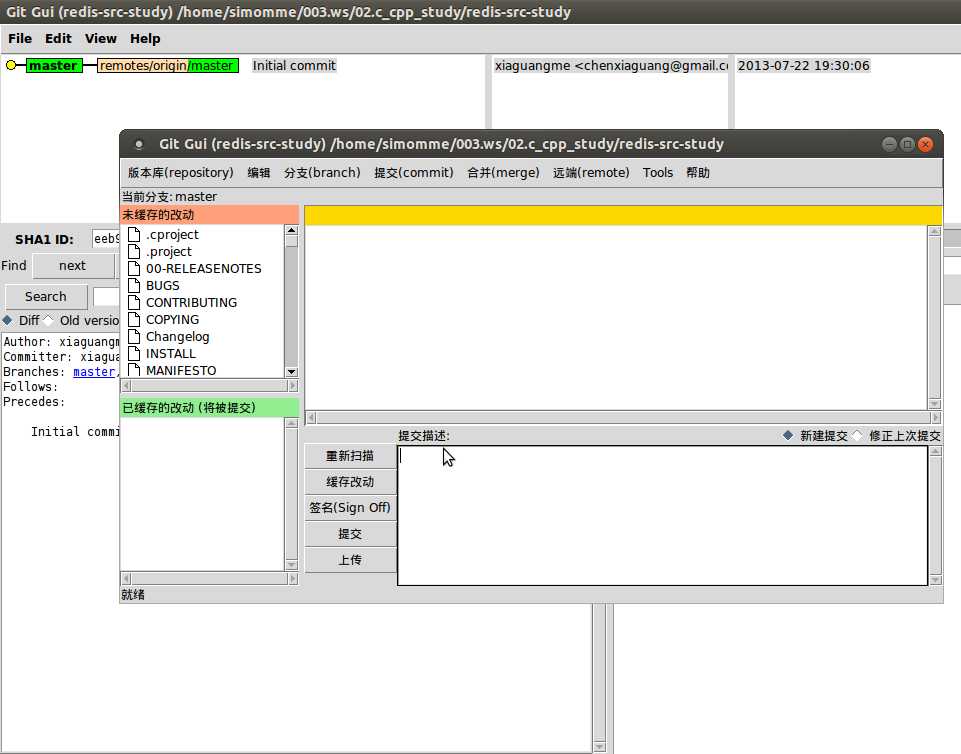Click yellow diff header bar
The height and width of the screenshot is (754, 961).
623,215
